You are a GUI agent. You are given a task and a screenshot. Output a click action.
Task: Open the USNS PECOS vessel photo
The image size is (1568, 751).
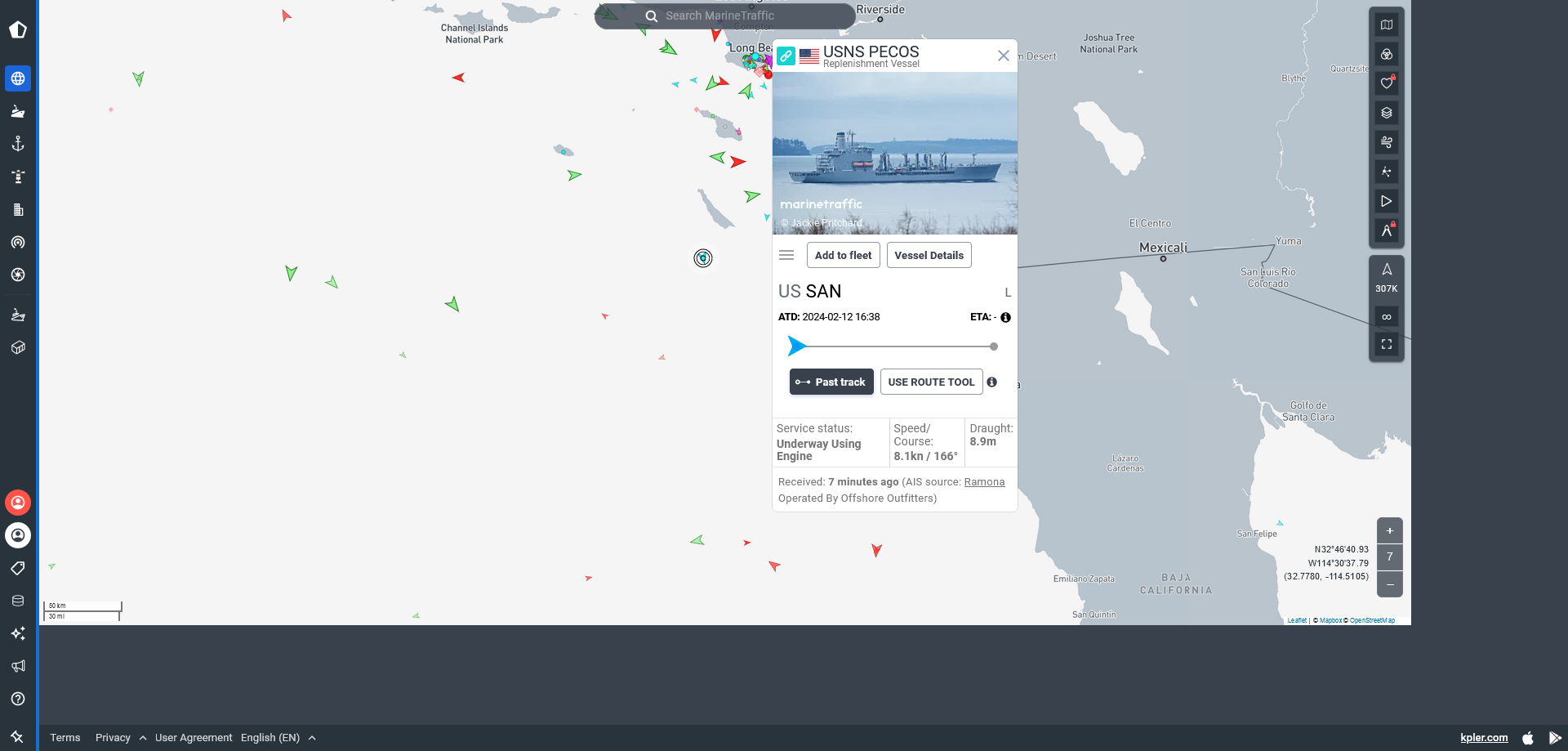coord(895,154)
